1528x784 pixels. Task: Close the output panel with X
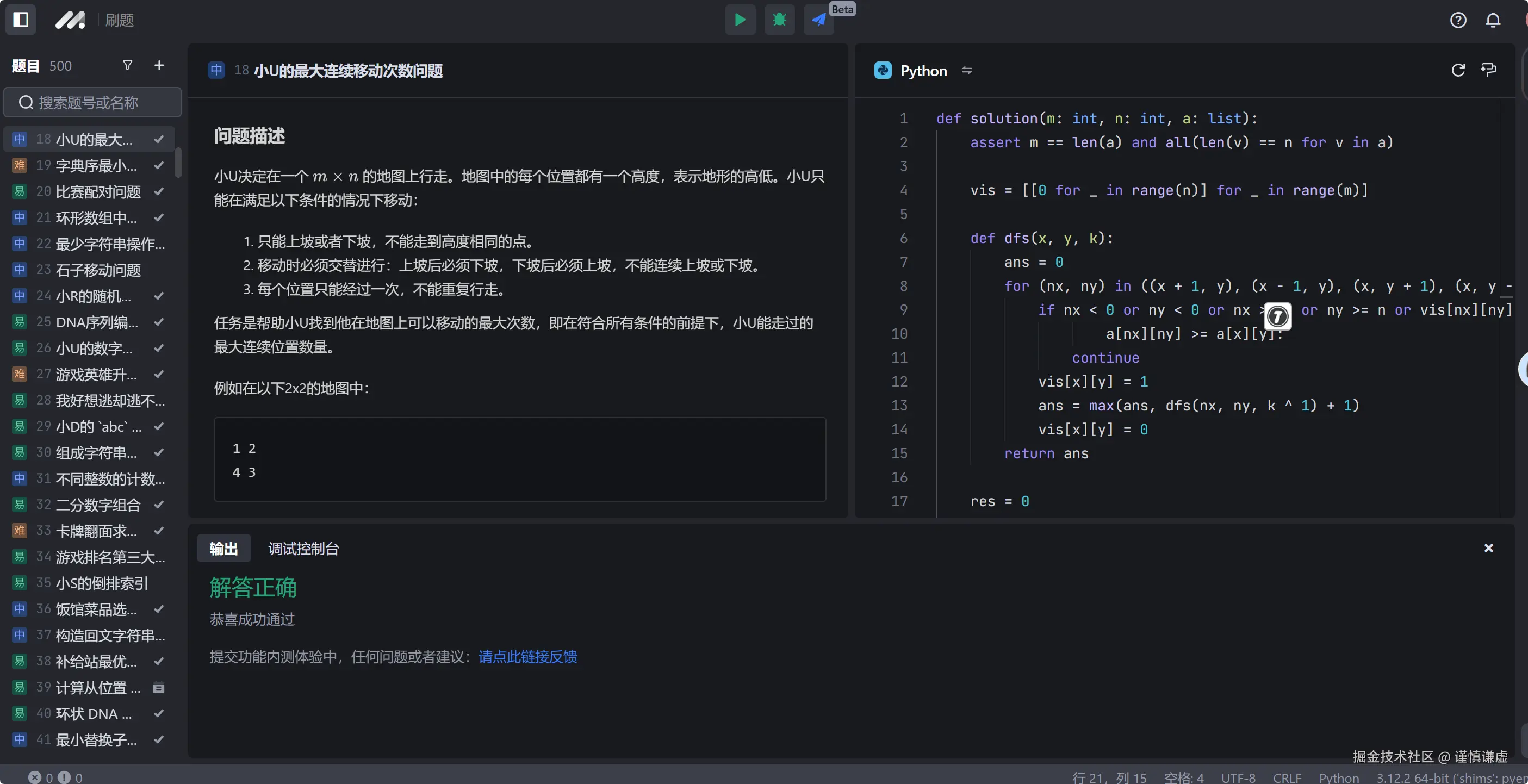point(1488,548)
